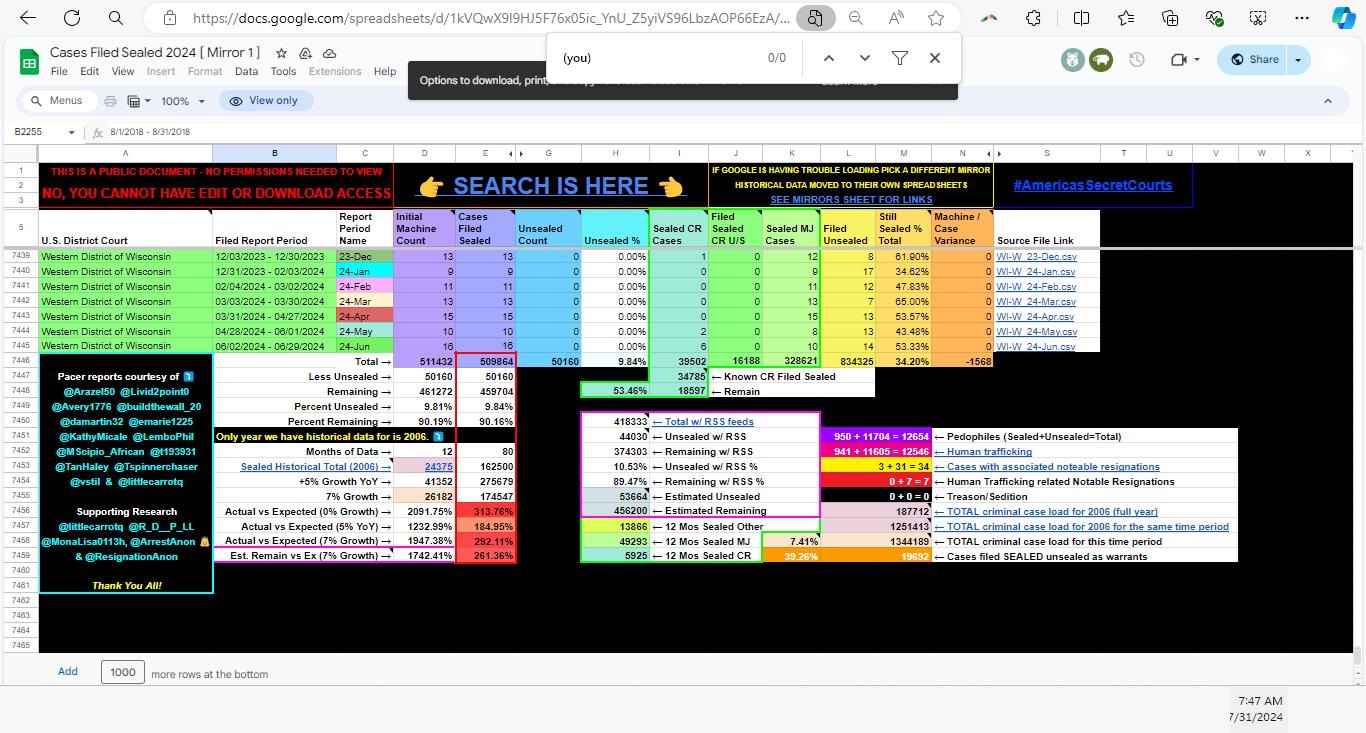Activate the read aloud icon

896,18
